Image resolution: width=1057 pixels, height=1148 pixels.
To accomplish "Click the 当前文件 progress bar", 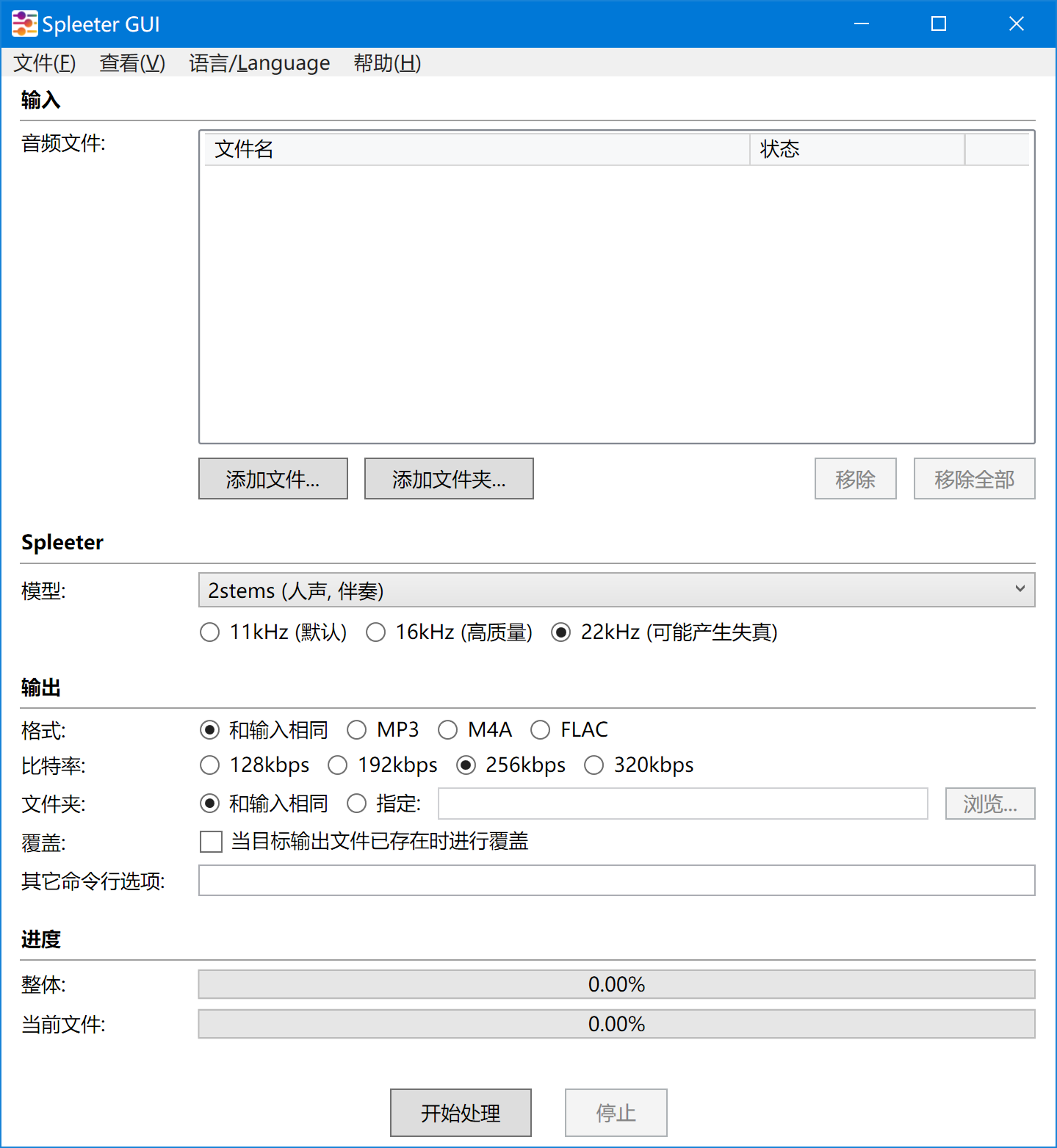I will coord(617,1024).
